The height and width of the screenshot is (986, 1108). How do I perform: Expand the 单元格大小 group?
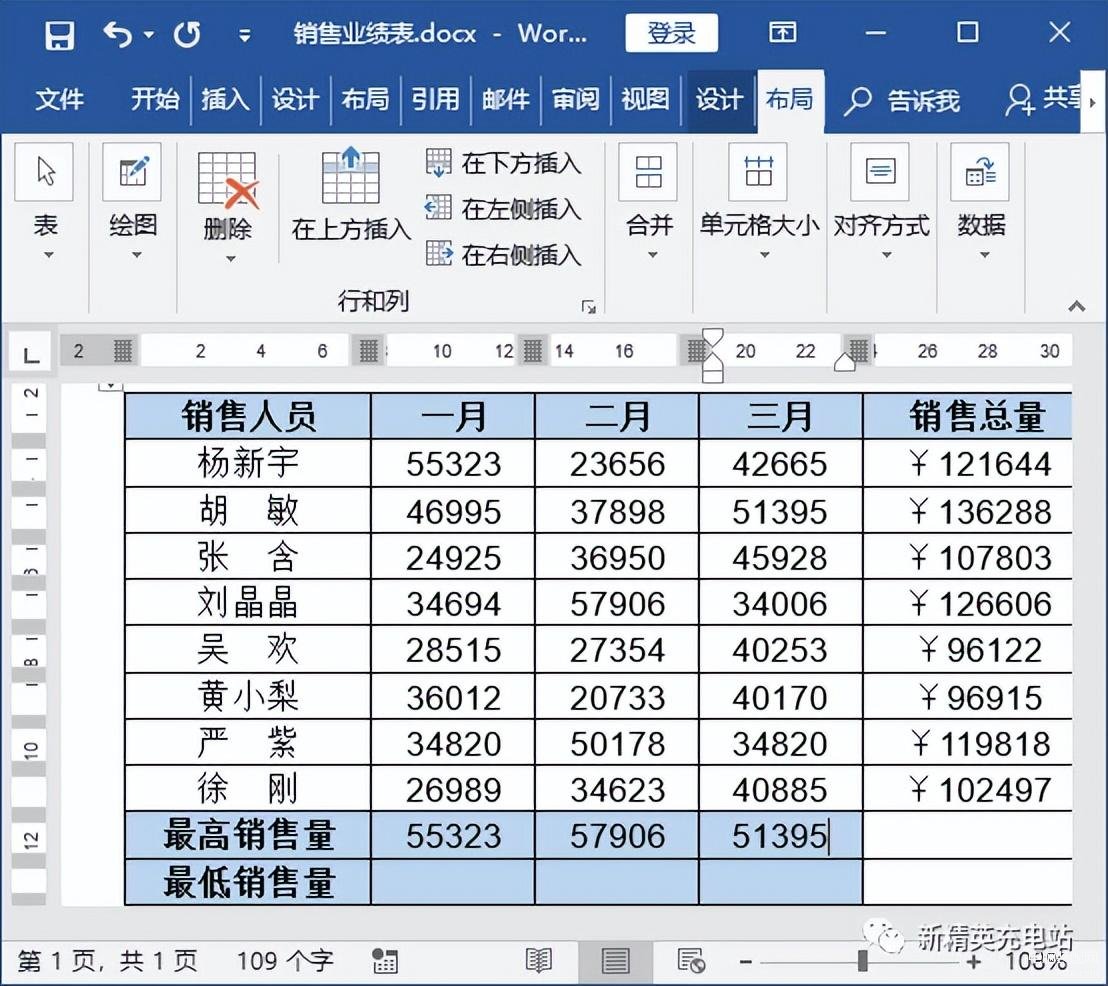pos(760,201)
